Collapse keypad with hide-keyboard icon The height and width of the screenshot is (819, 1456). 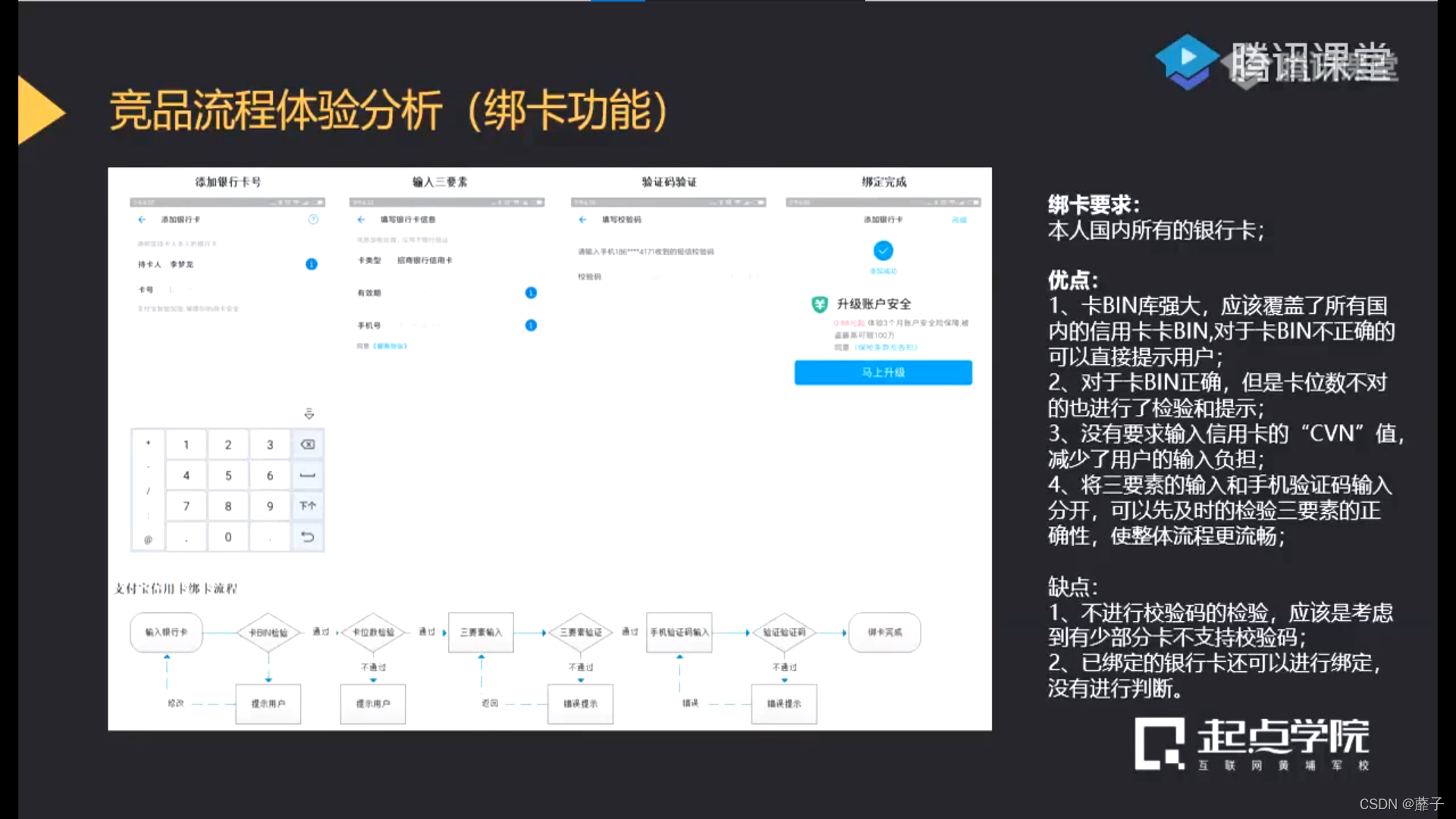click(x=309, y=414)
